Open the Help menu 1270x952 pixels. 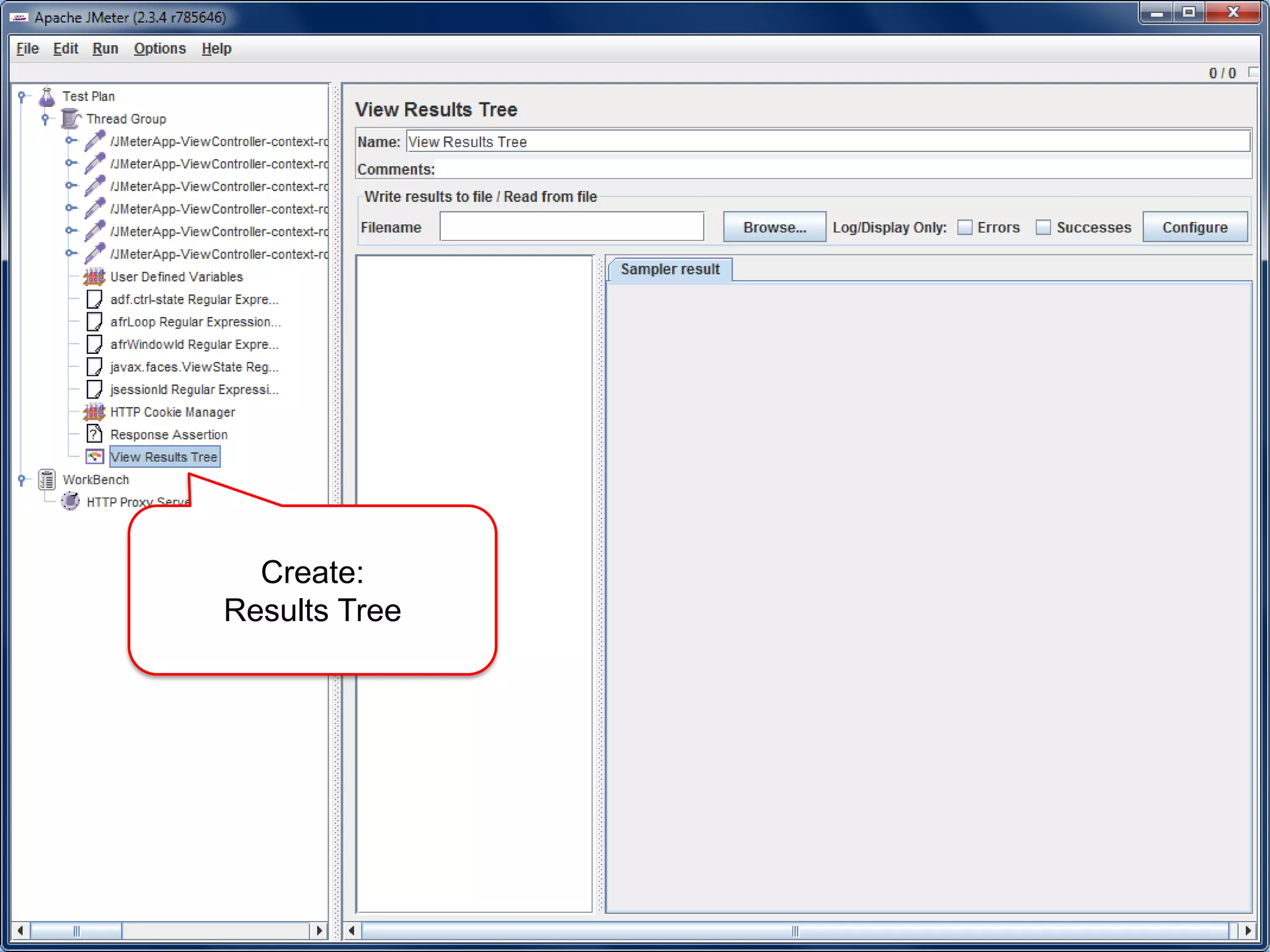click(216, 48)
